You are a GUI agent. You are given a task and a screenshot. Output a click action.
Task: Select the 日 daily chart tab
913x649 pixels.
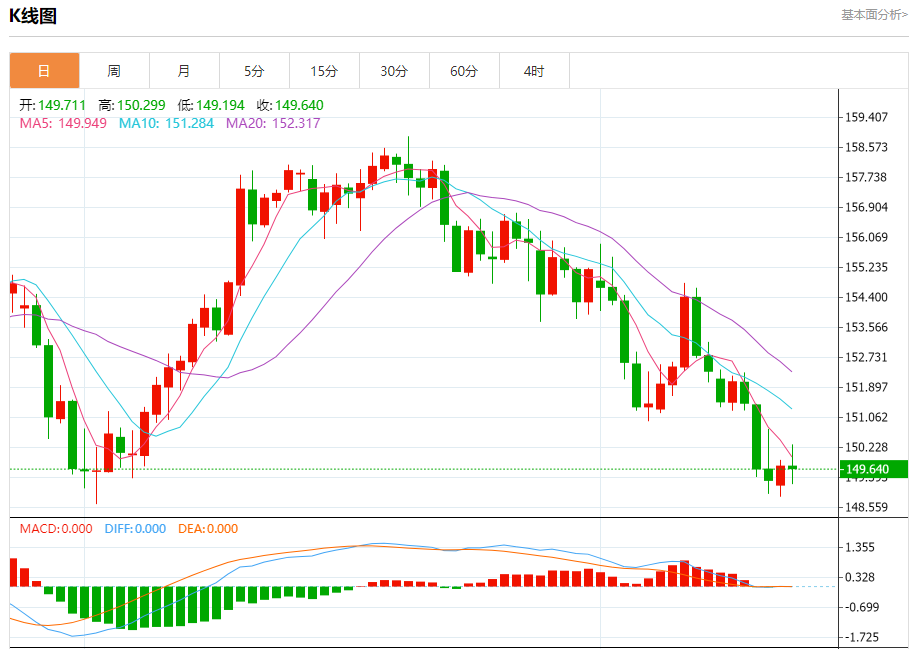click(x=44, y=71)
